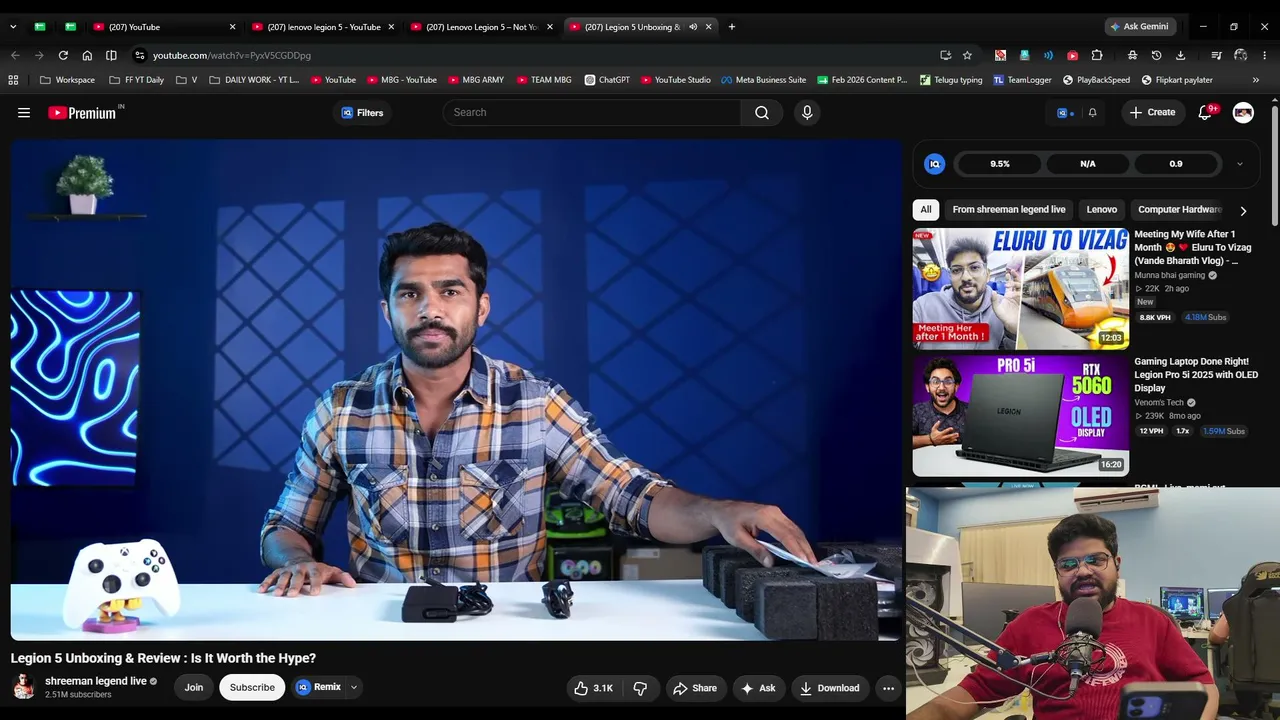Open the YouTube guide hamburger menu
The width and height of the screenshot is (1280, 720).
(24, 113)
